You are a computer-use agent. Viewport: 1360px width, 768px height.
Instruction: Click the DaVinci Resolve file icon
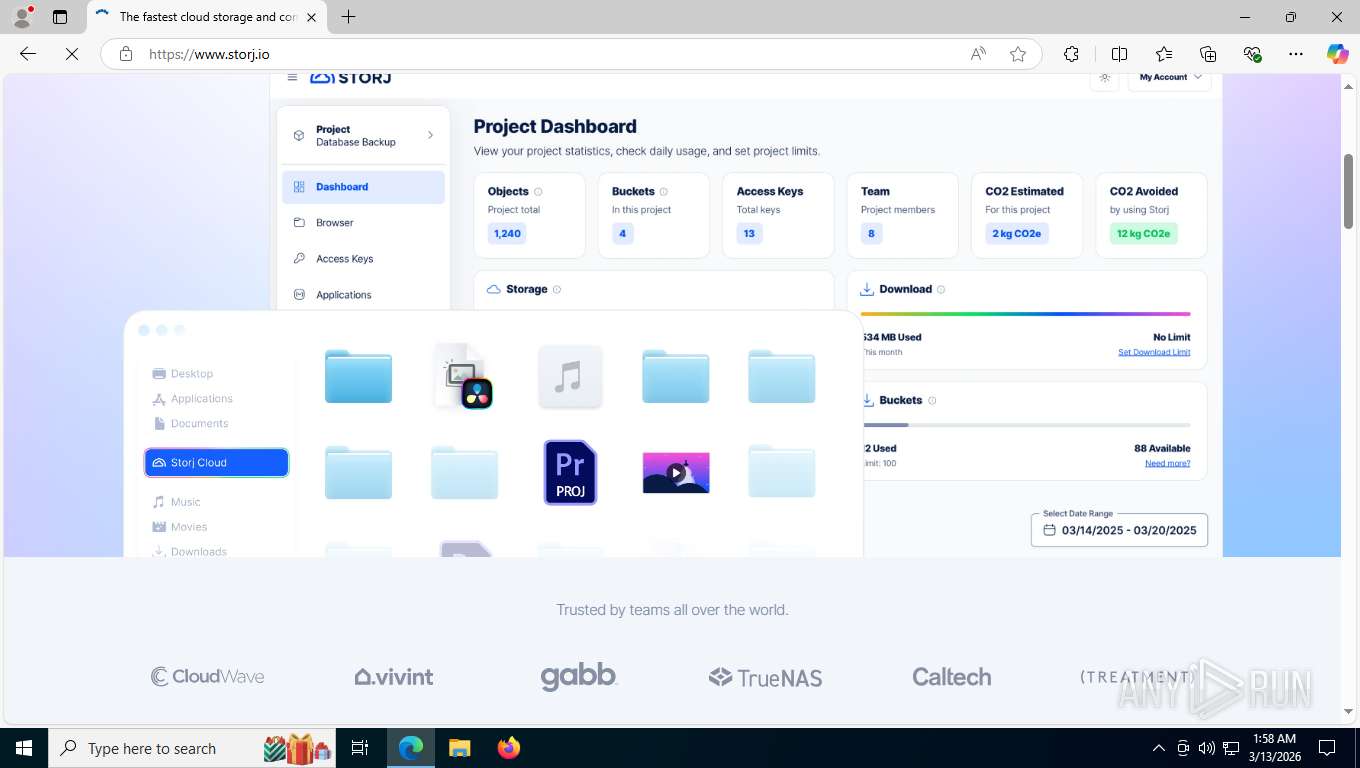[464, 376]
